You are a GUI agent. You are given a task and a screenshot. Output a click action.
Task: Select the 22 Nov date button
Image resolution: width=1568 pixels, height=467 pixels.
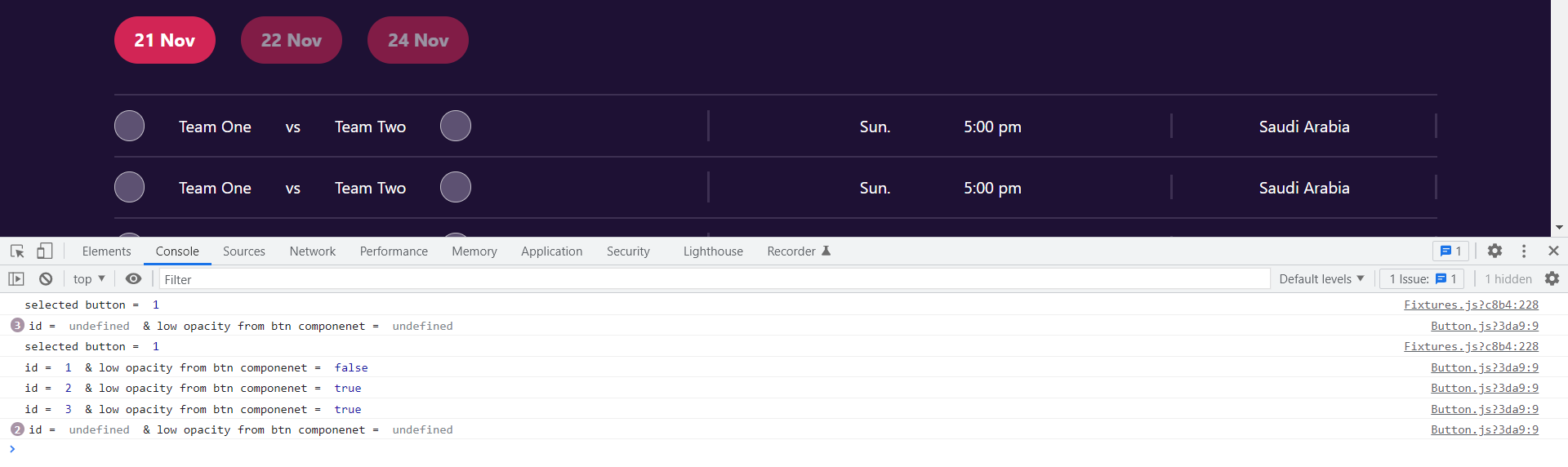pyautogui.click(x=292, y=40)
